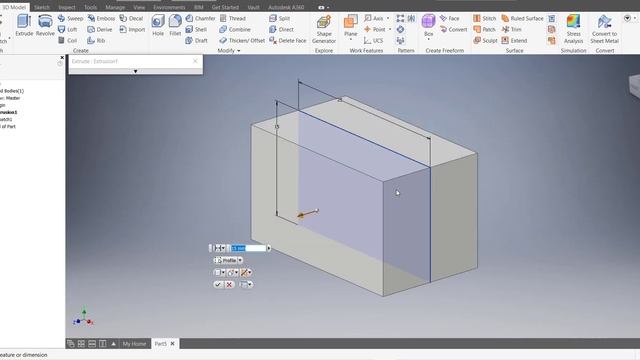Select the Emboss tool

(x=101, y=18)
